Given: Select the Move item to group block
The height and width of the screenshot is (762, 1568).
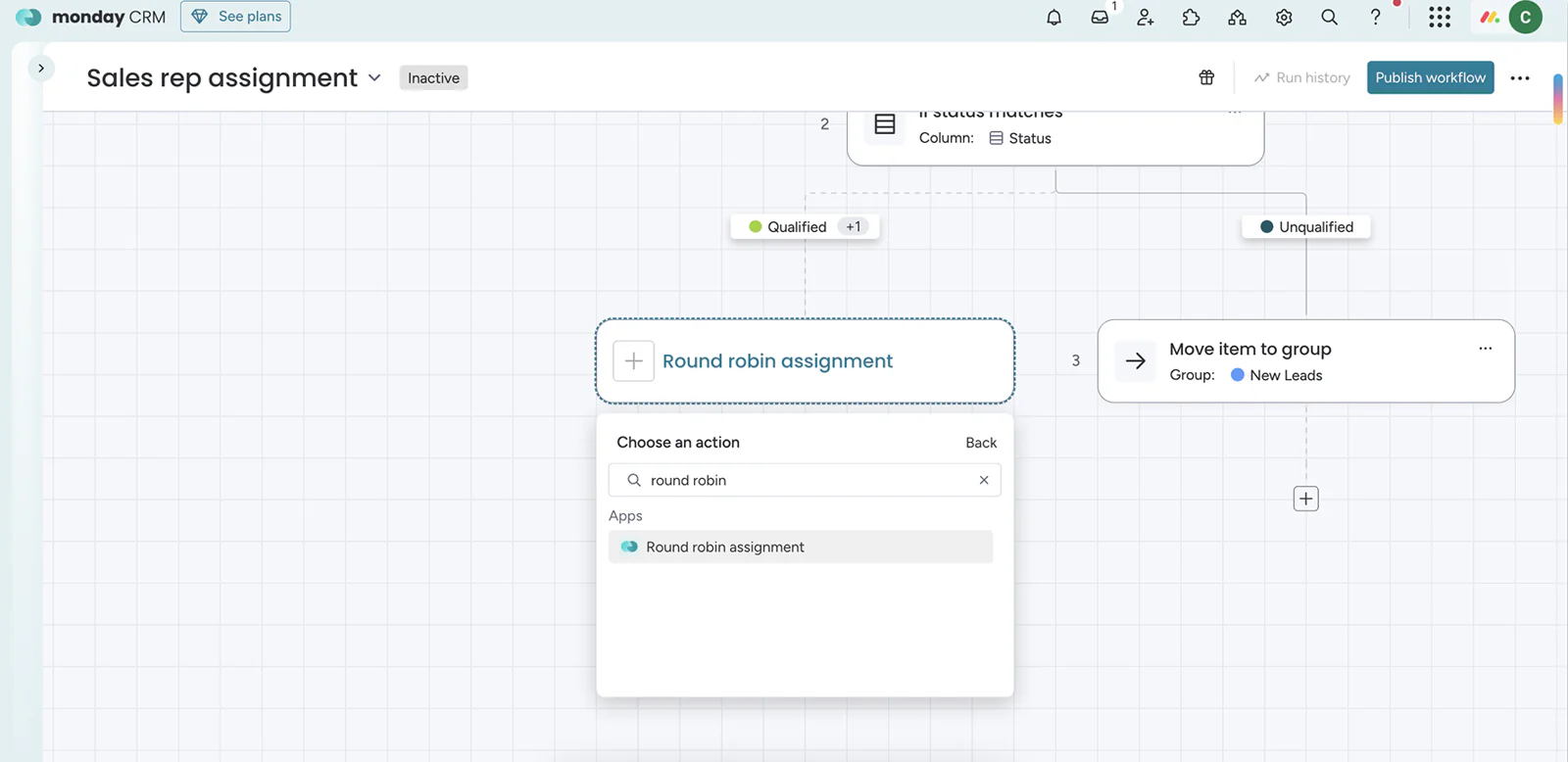Looking at the screenshot, I should point(1305,361).
